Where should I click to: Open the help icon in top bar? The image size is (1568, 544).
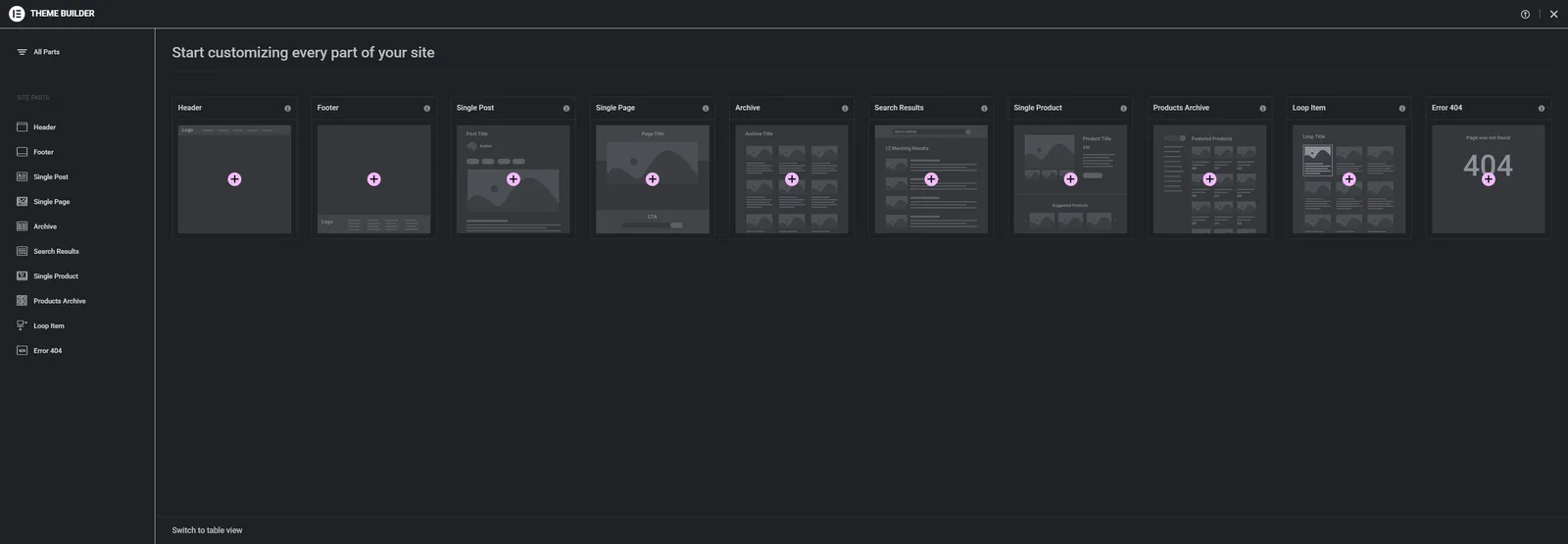[x=1525, y=14]
